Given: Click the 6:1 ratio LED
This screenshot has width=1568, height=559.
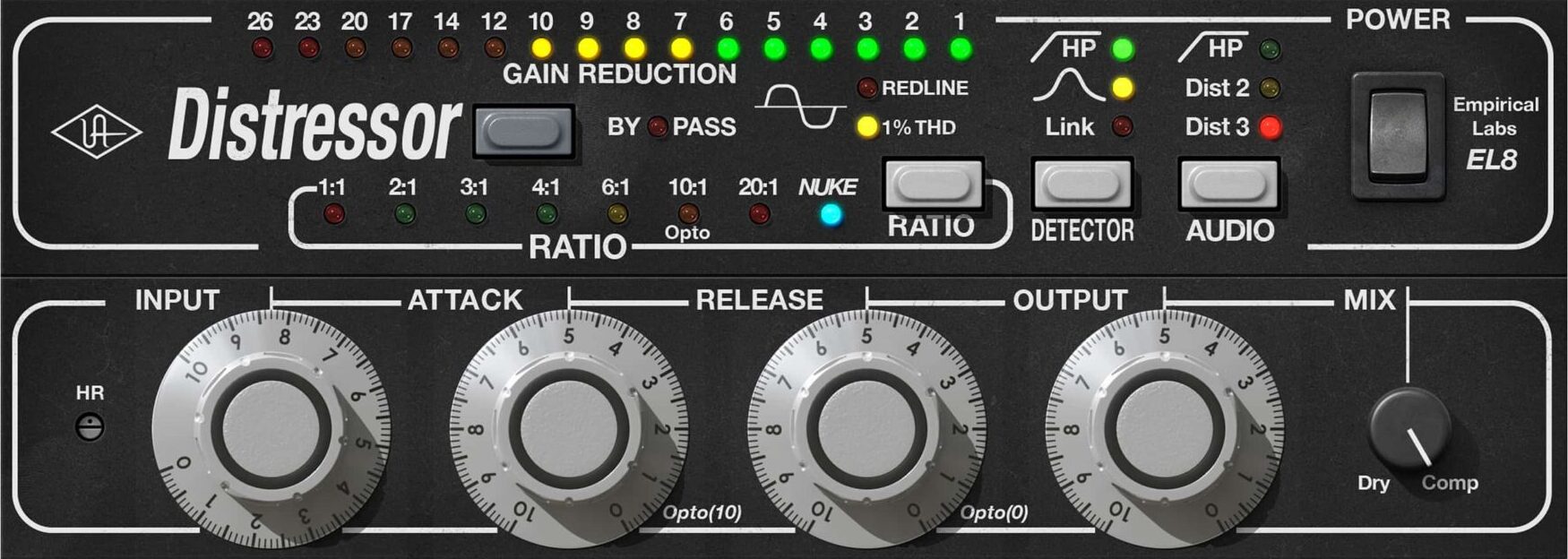Looking at the screenshot, I should click(x=617, y=213).
